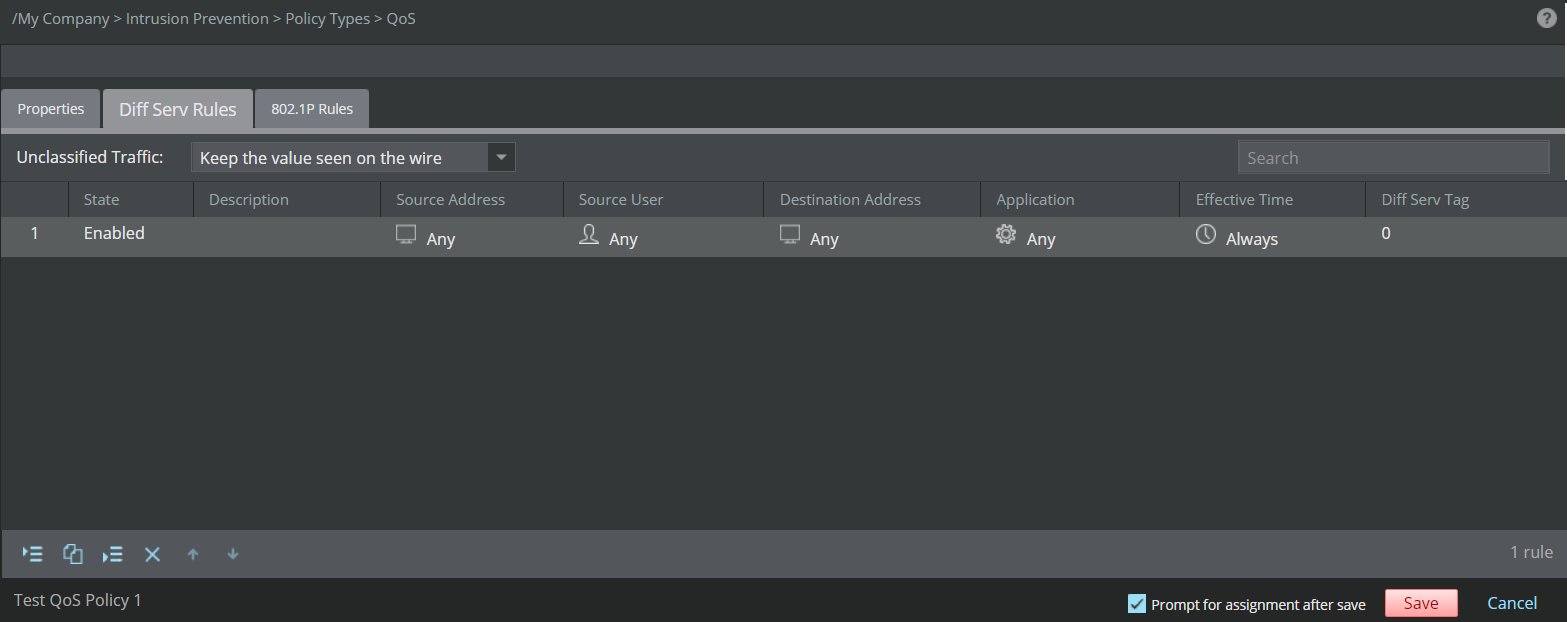This screenshot has width=1567, height=622.
Task: Click the Test QoS Policy 1 label
Action: click(x=78, y=601)
